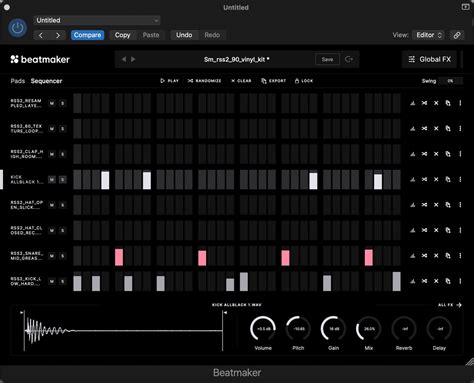
Task: Click the export icon in RSS2_60_TEXTURE_LOOP row
Action: [x=448, y=129]
